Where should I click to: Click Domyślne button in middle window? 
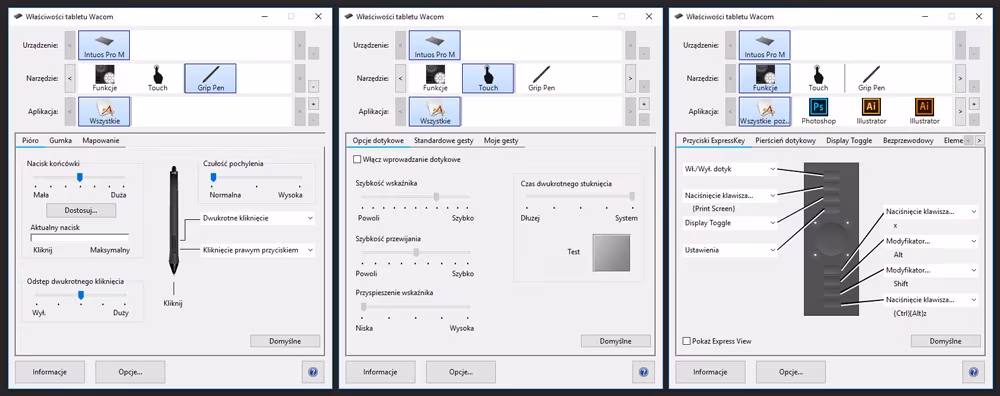coord(615,341)
